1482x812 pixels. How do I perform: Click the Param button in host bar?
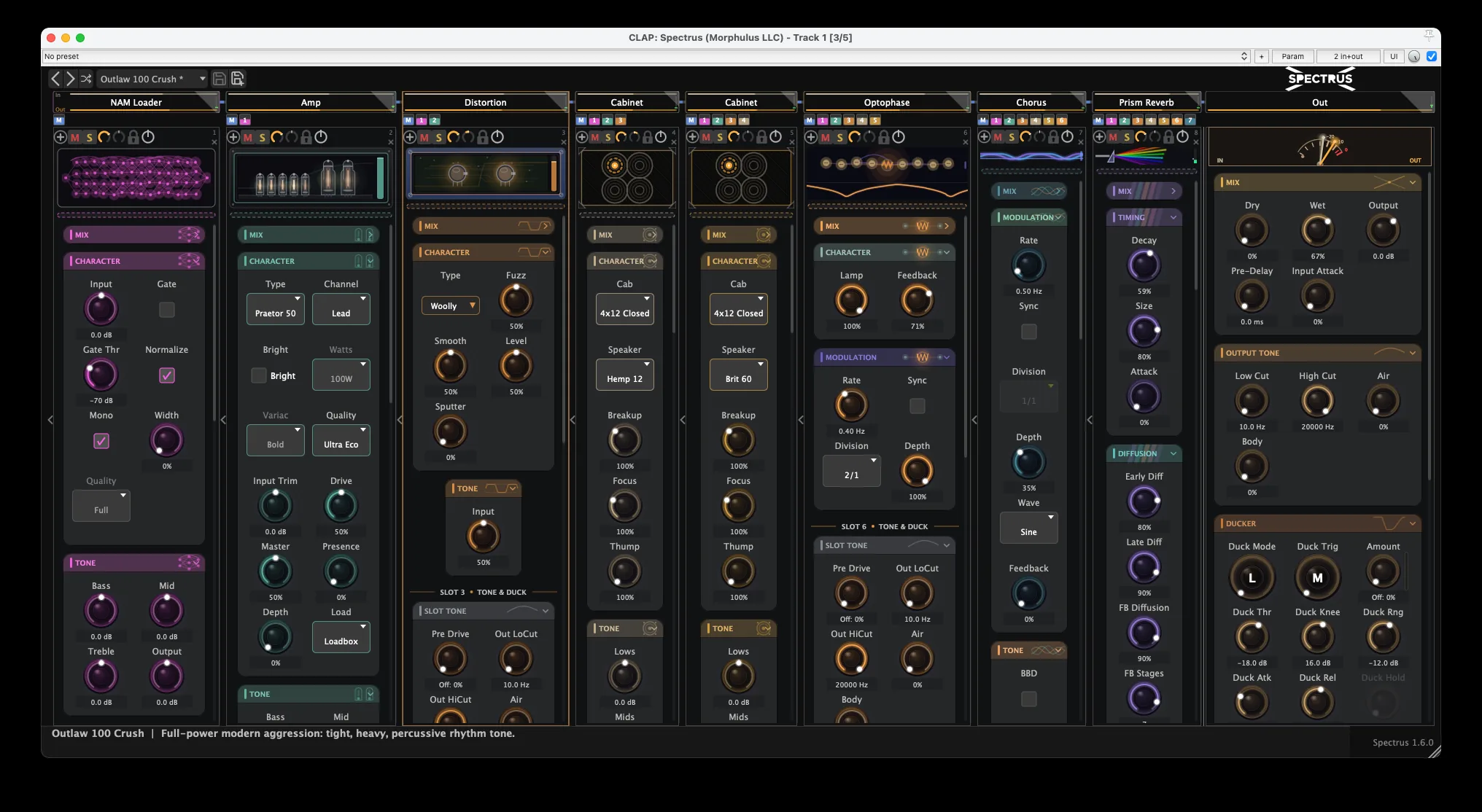click(1292, 56)
